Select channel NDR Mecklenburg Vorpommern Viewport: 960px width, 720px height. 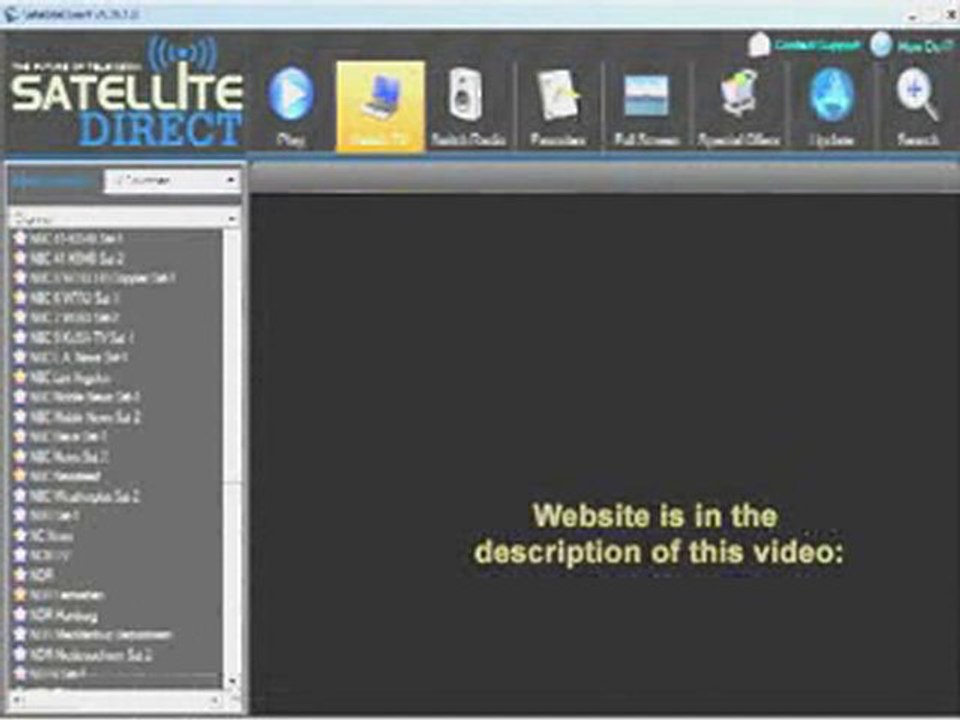click(x=101, y=634)
